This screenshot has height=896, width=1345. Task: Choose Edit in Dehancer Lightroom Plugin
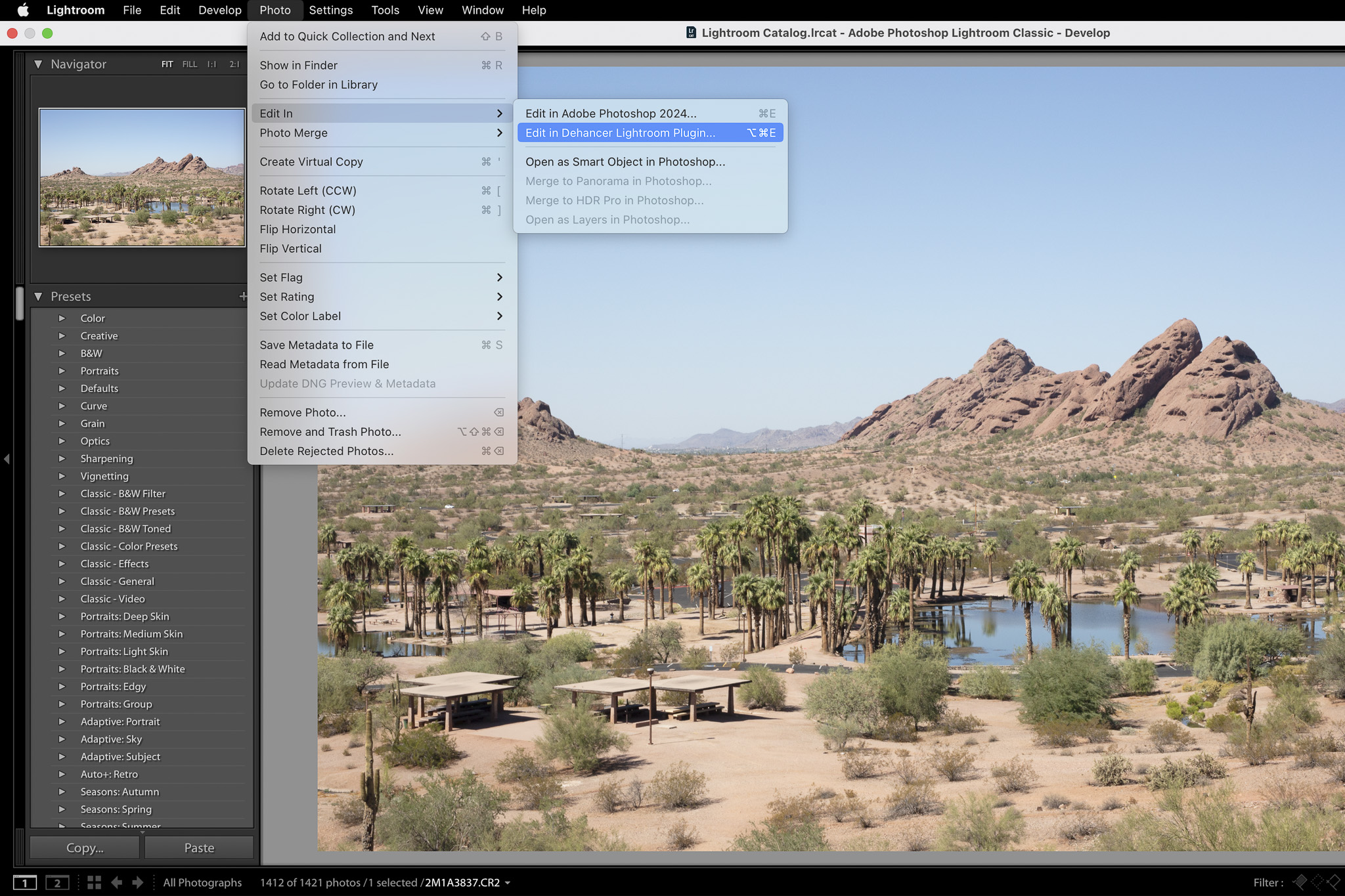point(650,133)
